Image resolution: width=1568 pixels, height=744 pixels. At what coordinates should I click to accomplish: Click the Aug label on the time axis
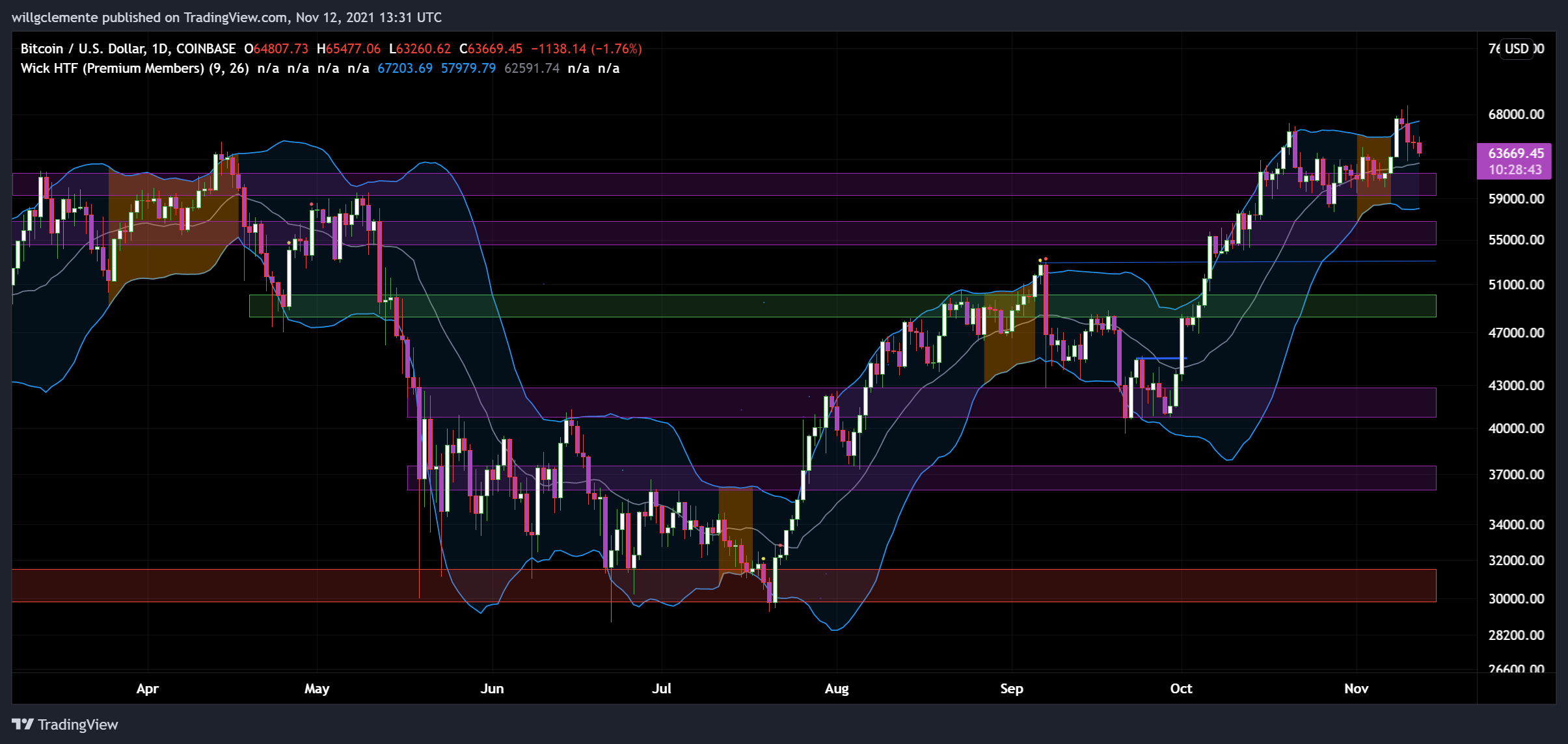tap(836, 688)
